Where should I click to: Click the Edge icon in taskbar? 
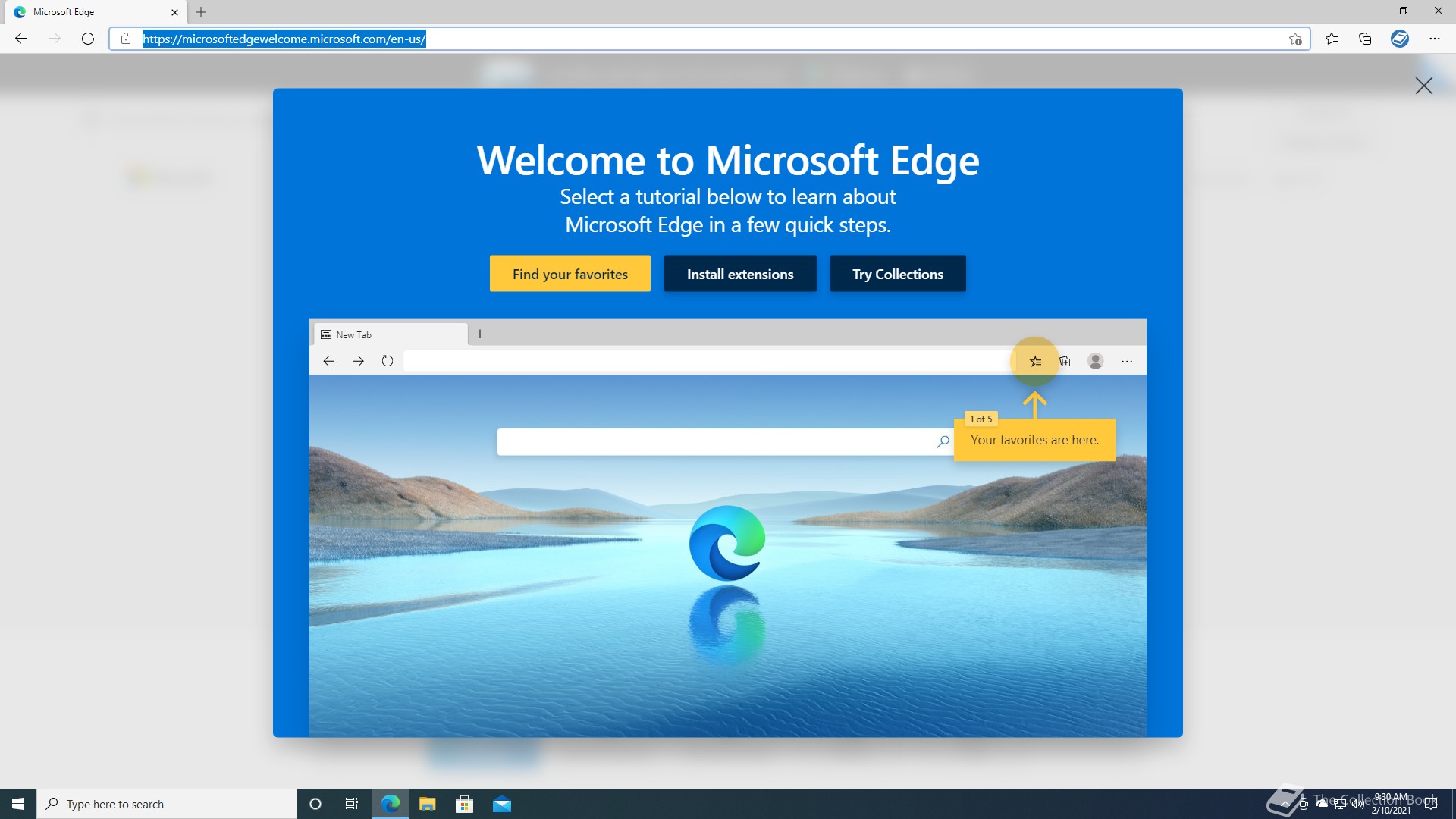(x=391, y=804)
